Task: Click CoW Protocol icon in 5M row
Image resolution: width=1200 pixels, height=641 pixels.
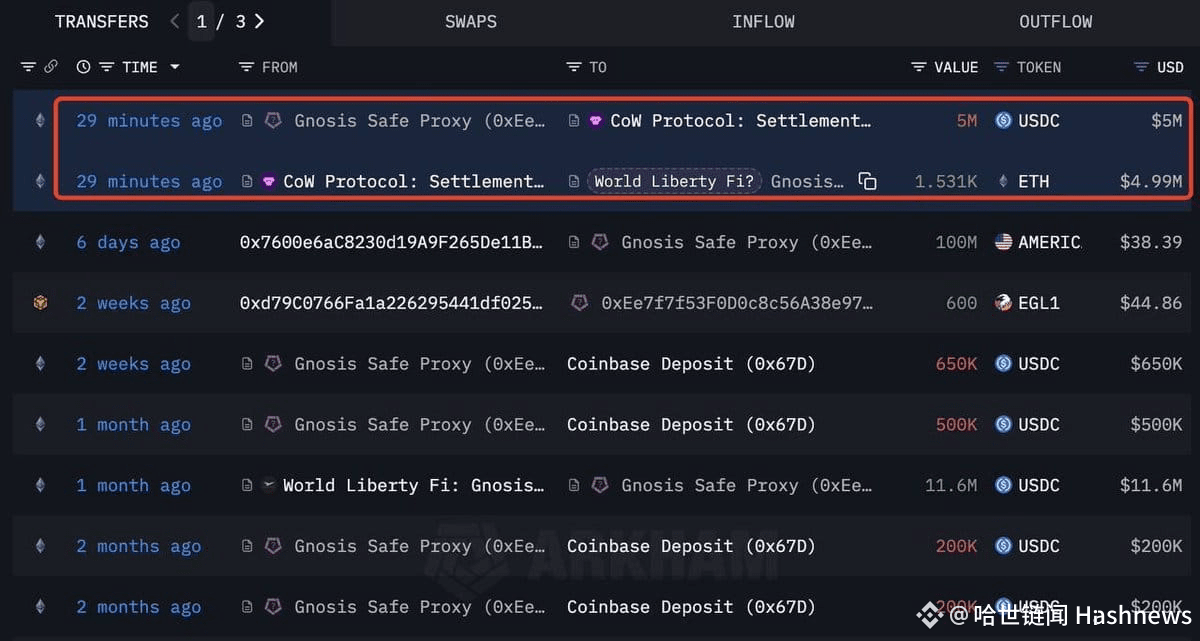Action: point(596,121)
